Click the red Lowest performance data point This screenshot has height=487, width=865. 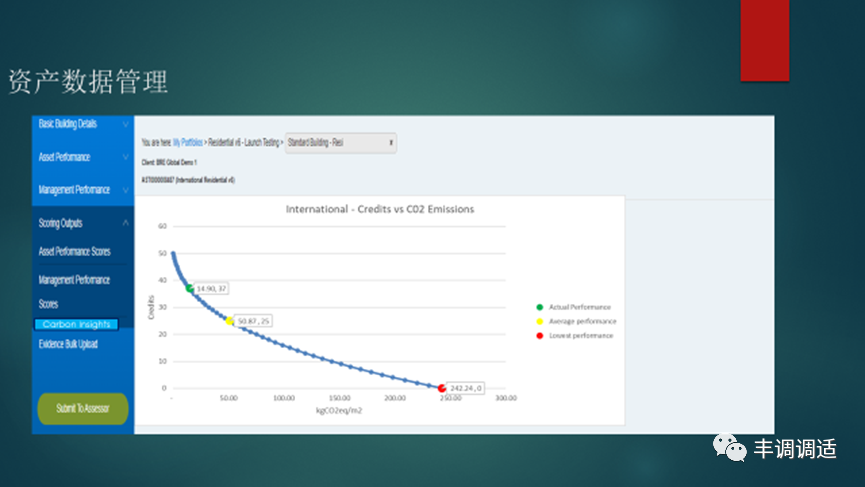pyautogui.click(x=442, y=388)
